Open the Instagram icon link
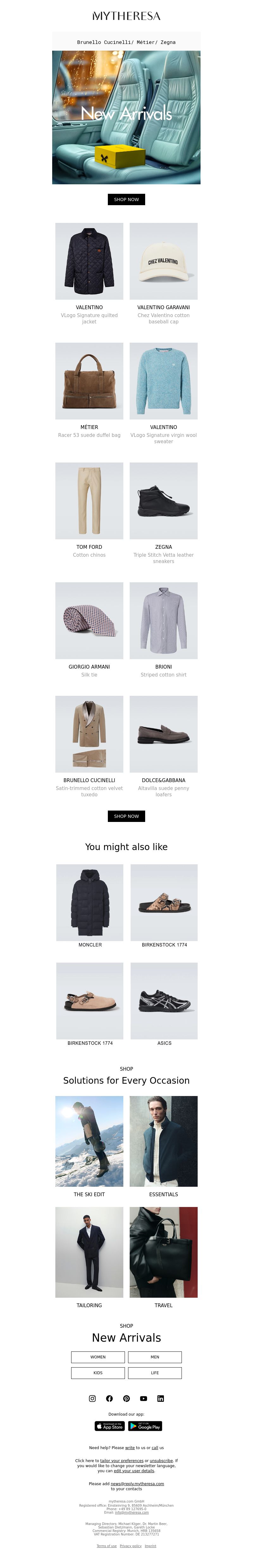The height and width of the screenshot is (1568, 253). 92,1399
